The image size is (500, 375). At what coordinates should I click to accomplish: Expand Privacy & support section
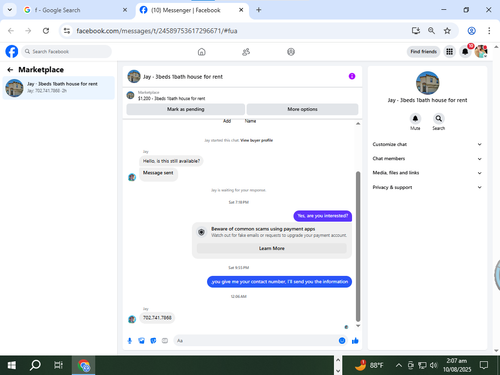coord(427,187)
